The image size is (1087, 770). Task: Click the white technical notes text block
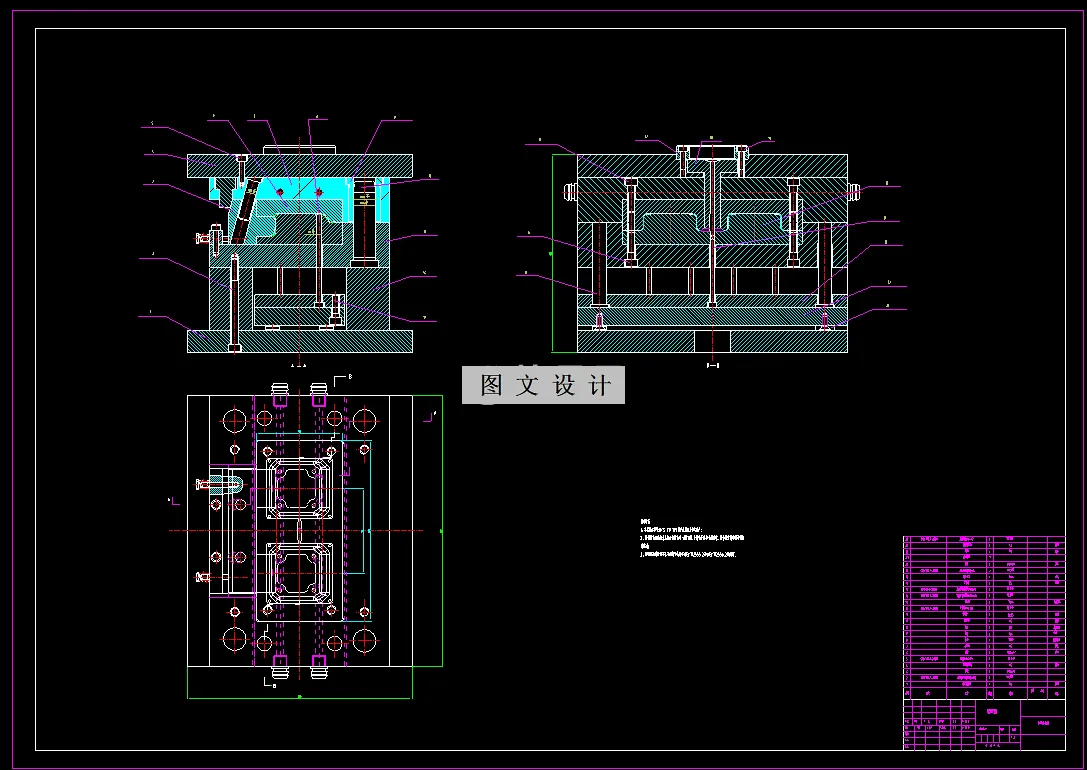(x=692, y=538)
